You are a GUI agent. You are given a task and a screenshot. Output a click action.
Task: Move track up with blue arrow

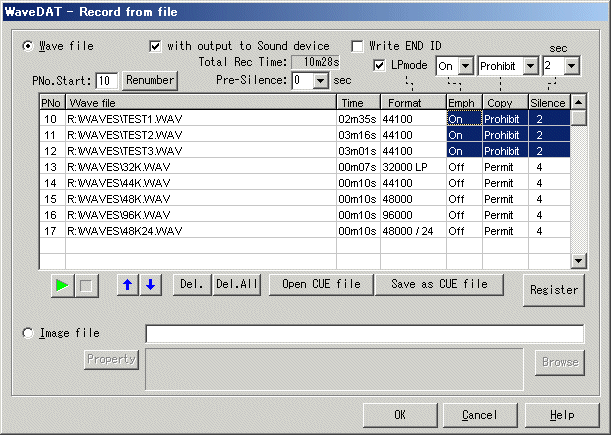pyautogui.click(x=128, y=285)
